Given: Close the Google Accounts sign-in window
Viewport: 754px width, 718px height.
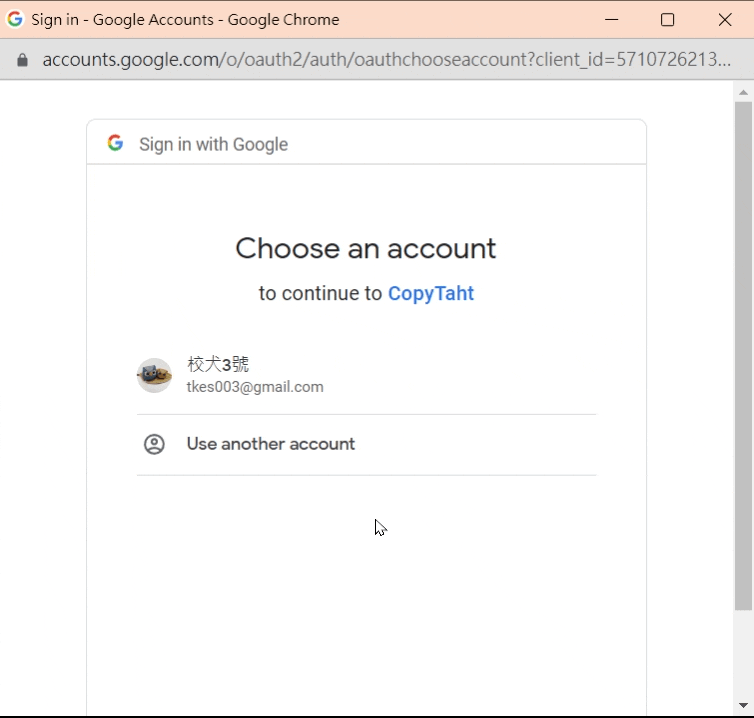Looking at the screenshot, I should tap(725, 20).
